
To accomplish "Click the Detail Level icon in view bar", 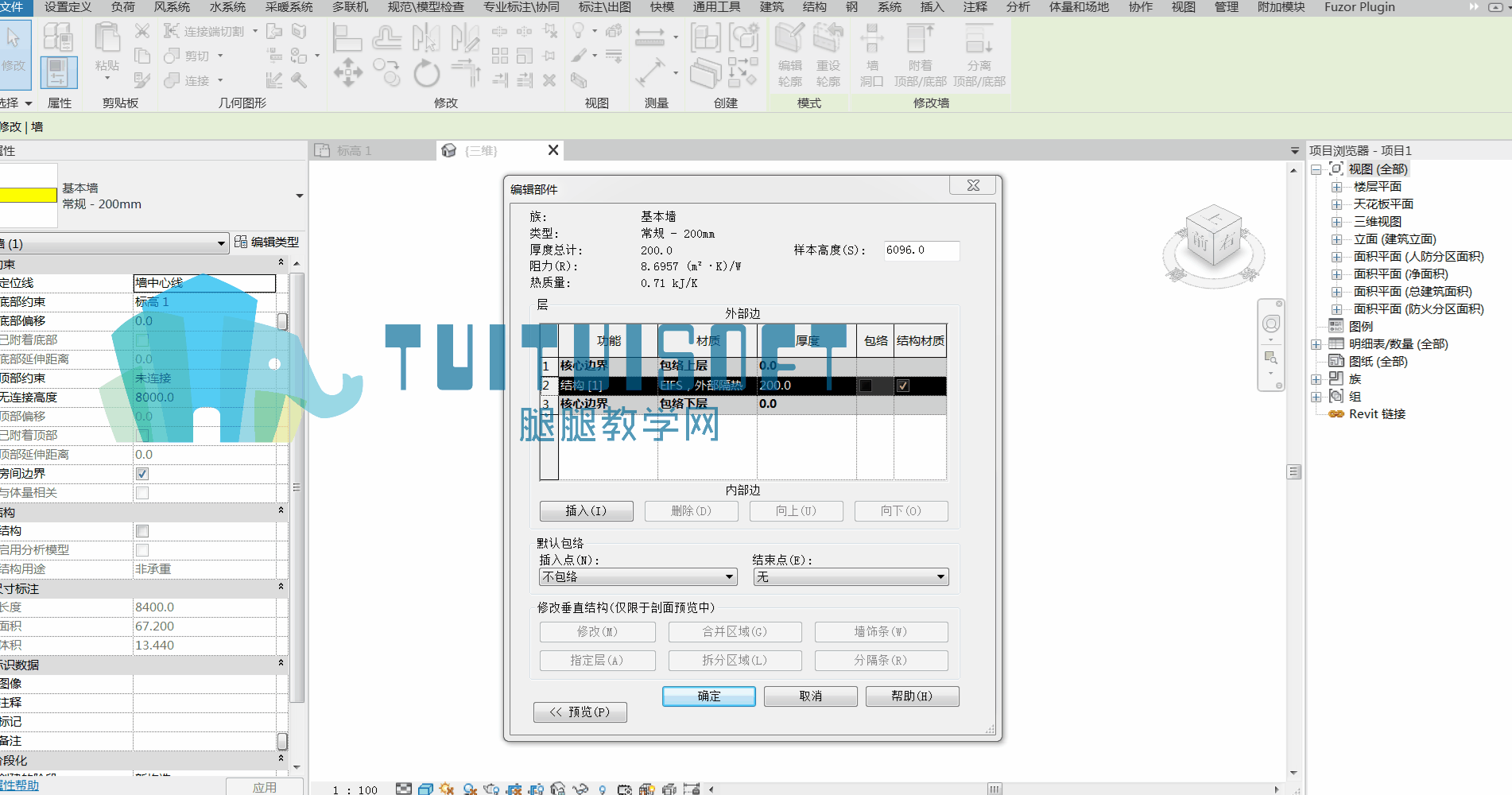I will coord(404,789).
